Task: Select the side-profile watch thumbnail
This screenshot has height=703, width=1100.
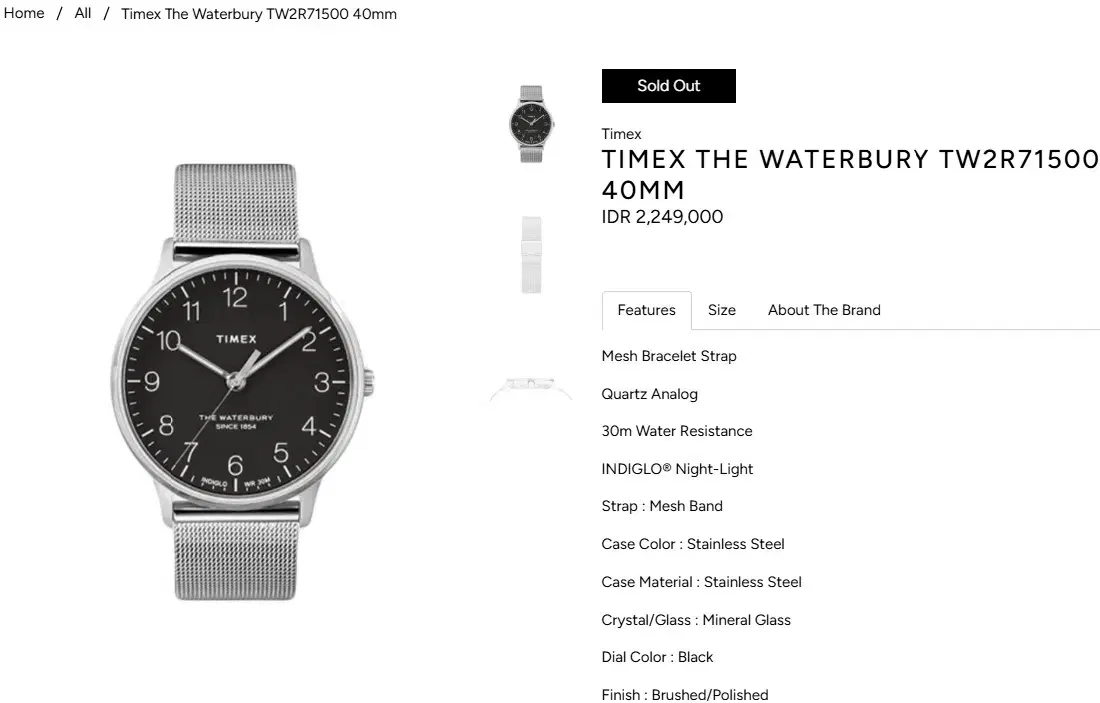Action: pos(531,388)
